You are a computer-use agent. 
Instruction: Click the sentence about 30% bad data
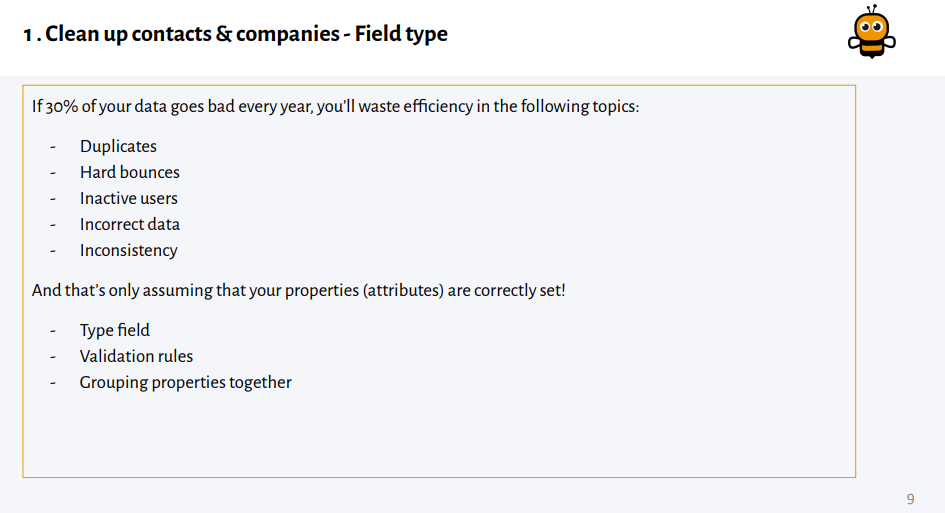click(335, 106)
